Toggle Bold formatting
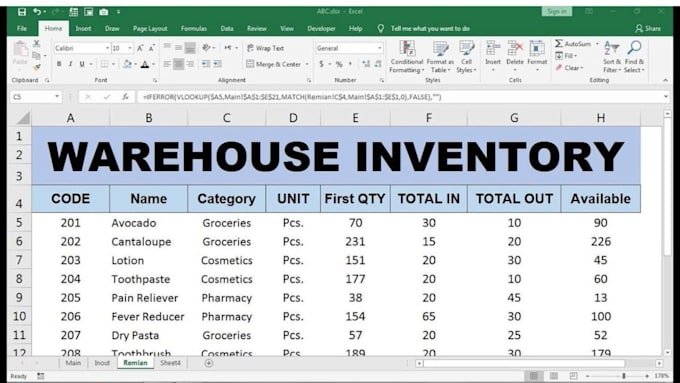 (59, 64)
